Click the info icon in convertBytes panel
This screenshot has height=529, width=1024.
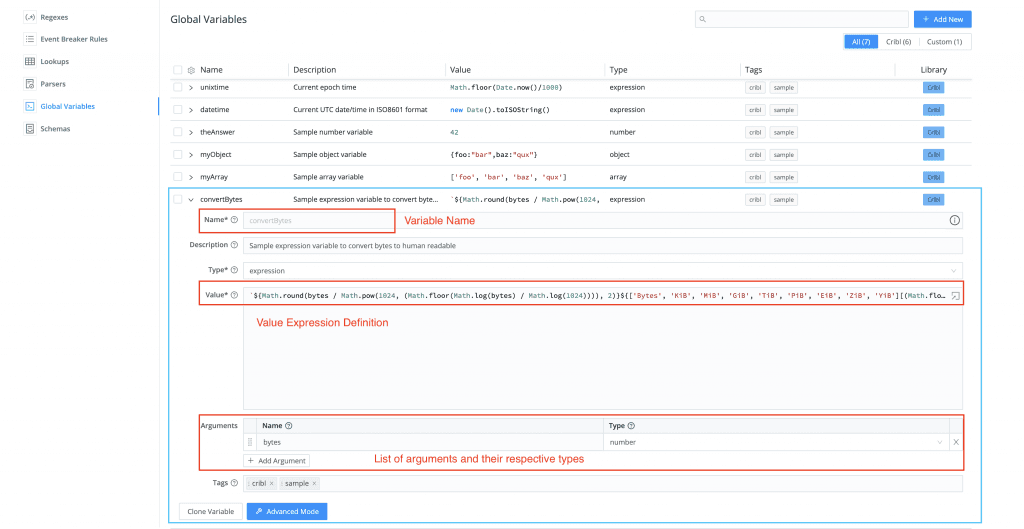(954, 220)
